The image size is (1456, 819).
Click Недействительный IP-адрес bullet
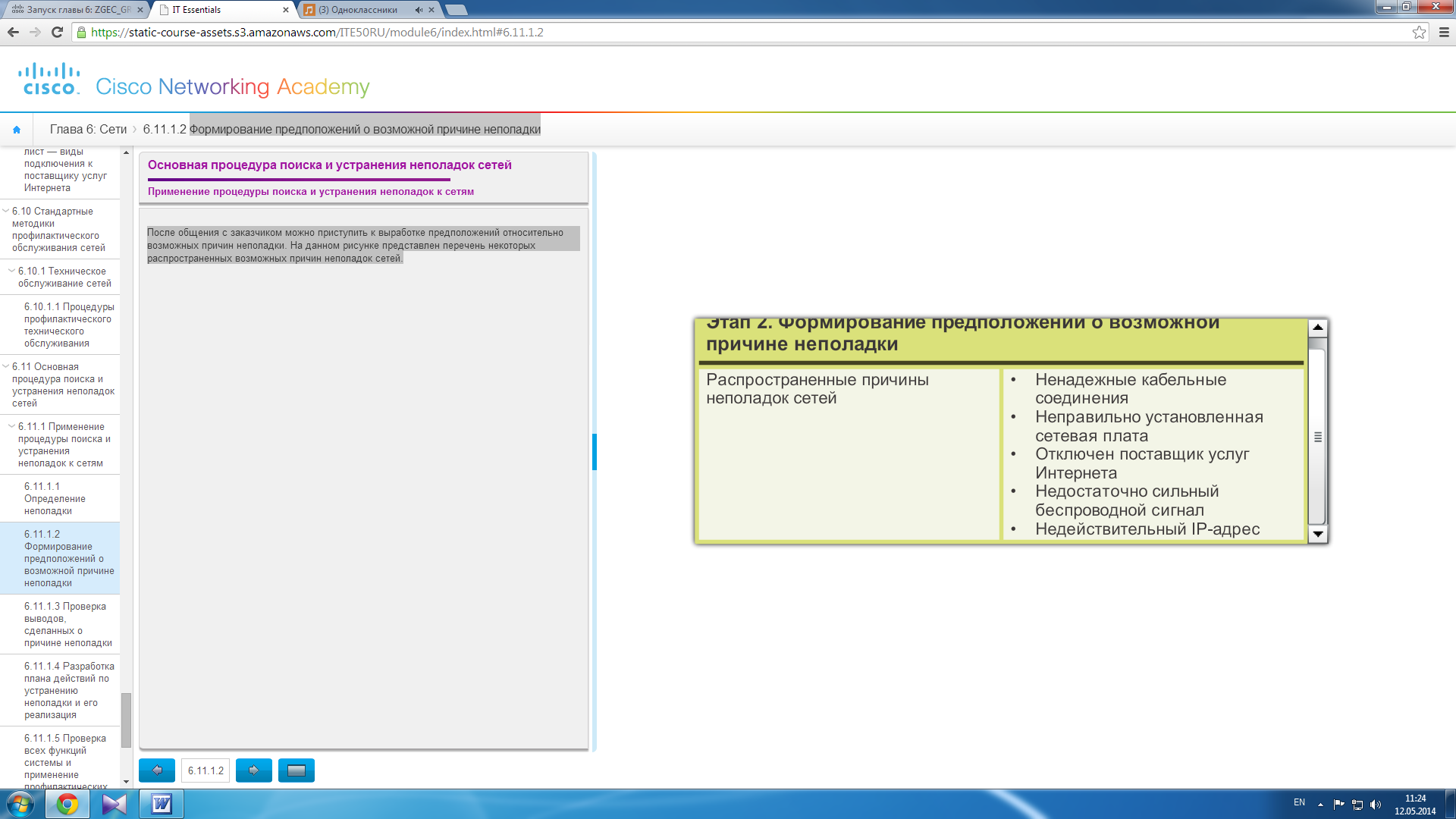click(1147, 529)
